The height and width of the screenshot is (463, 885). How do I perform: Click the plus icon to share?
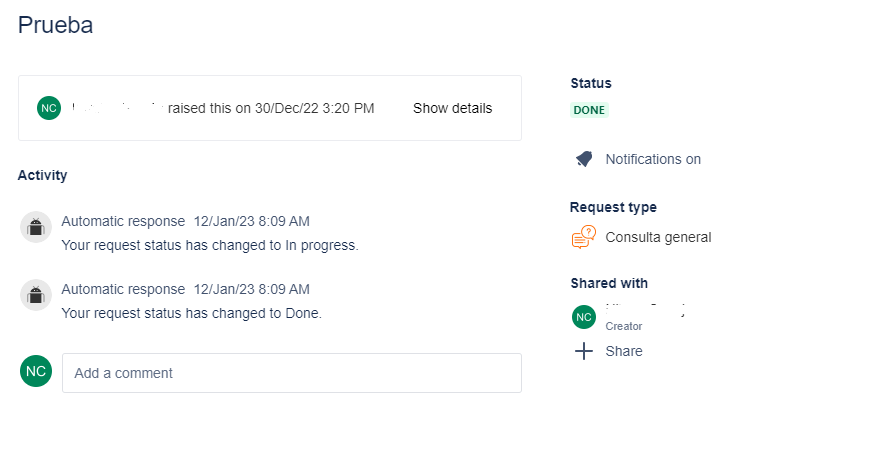tap(584, 351)
